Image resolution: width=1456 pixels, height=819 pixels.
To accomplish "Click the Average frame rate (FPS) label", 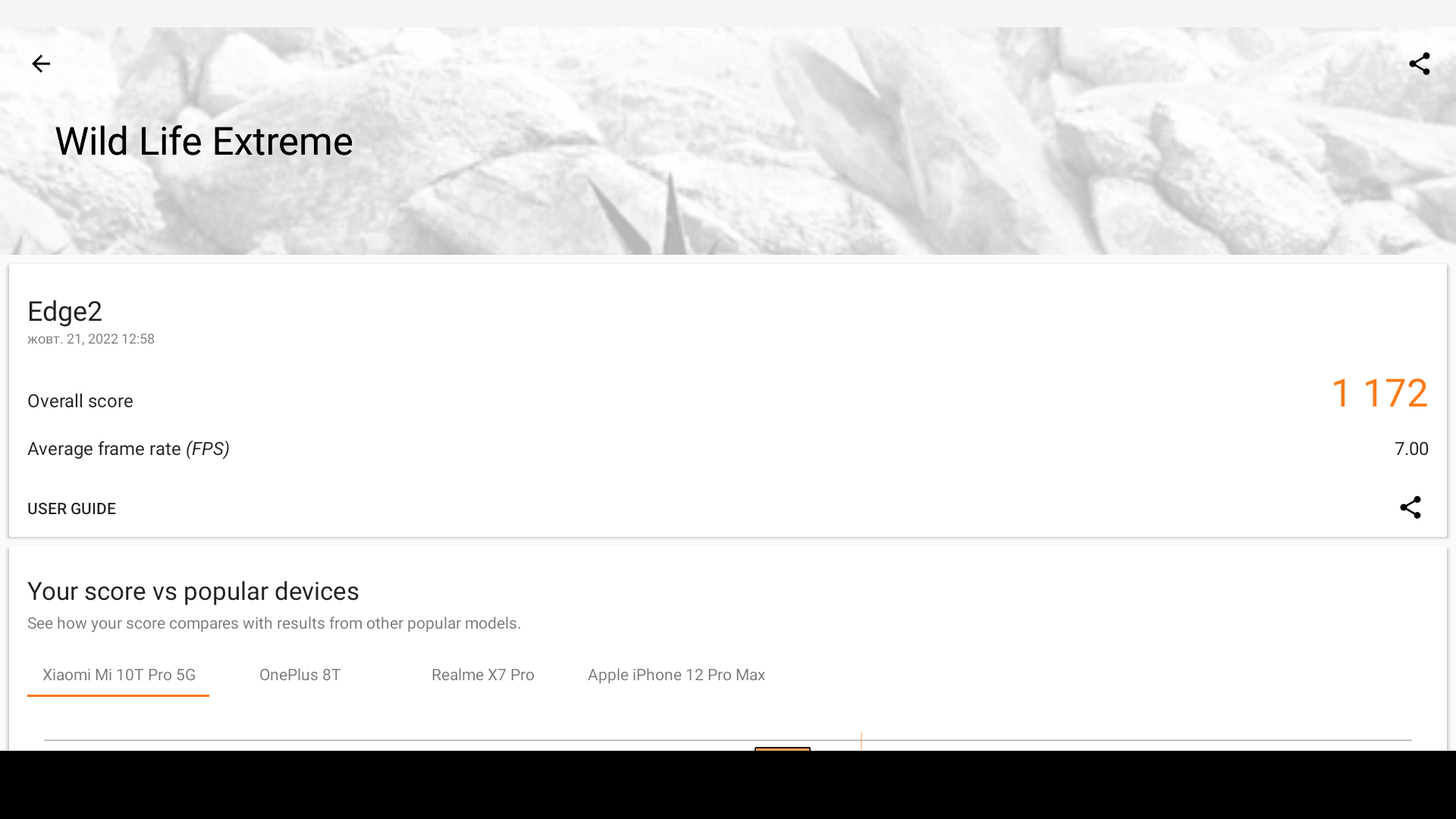I will (x=128, y=449).
